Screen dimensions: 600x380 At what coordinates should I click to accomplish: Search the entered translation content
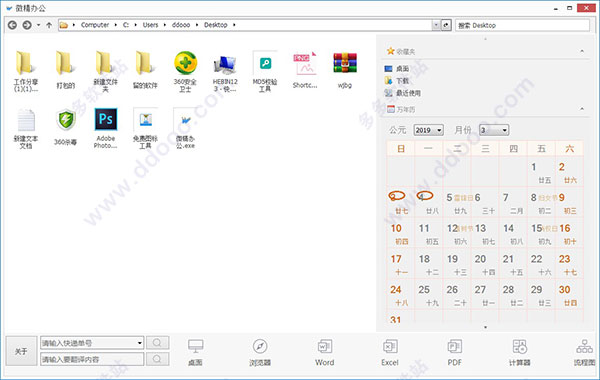tap(157, 359)
